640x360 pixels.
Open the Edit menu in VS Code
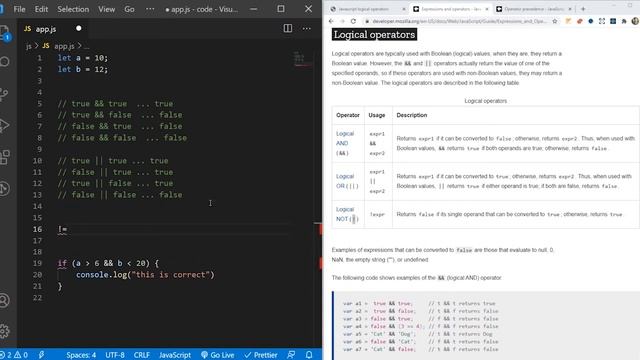(x=41, y=9)
